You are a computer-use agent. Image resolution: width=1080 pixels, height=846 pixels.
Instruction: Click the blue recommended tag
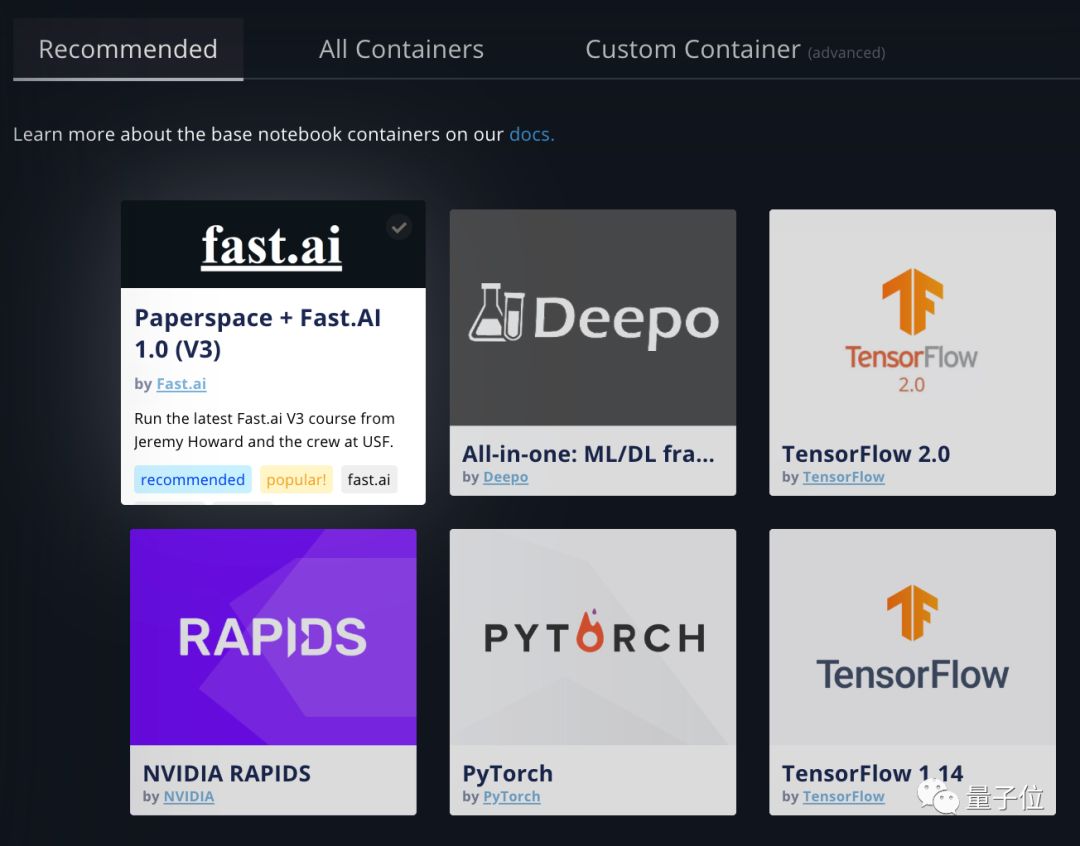[x=192, y=480]
